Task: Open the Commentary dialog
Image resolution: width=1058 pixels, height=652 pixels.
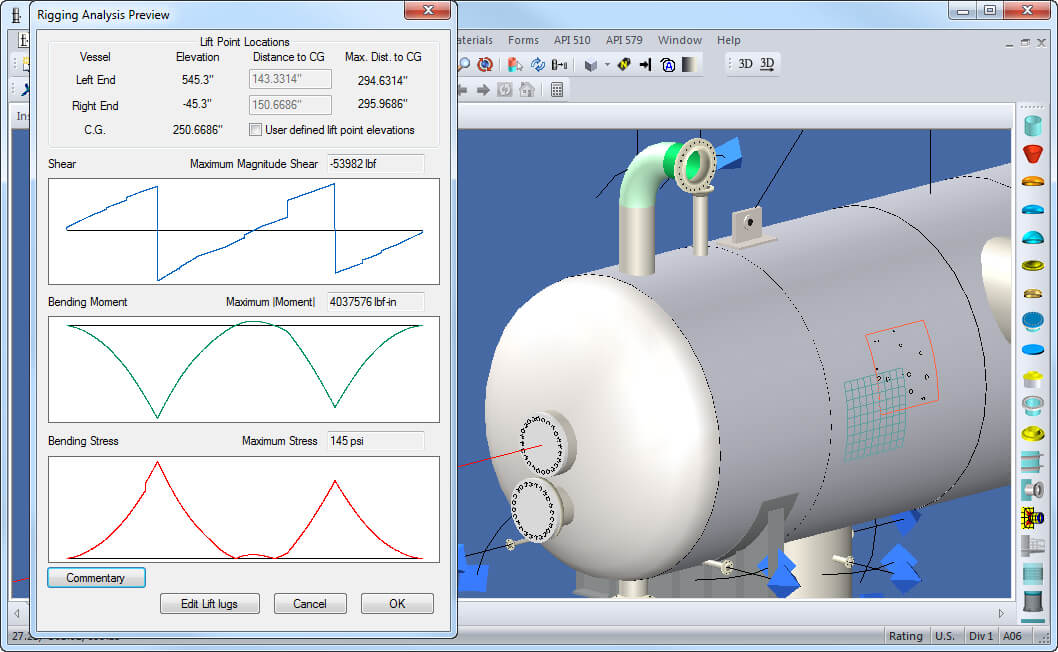Action: click(96, 577)
